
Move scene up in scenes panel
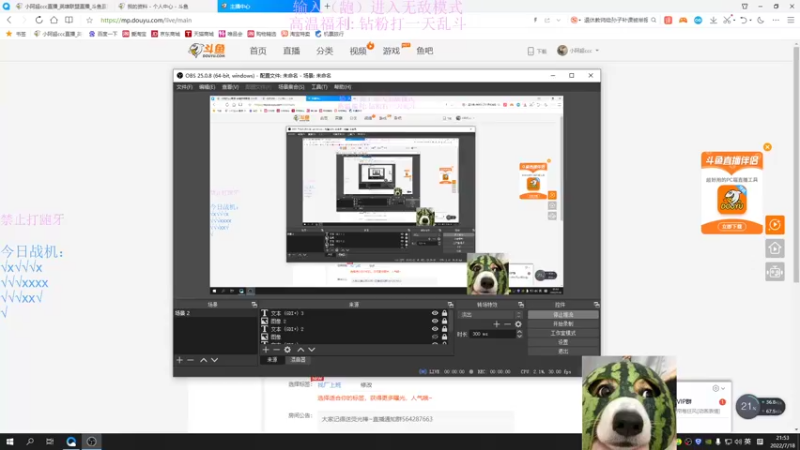click(204, 360)
